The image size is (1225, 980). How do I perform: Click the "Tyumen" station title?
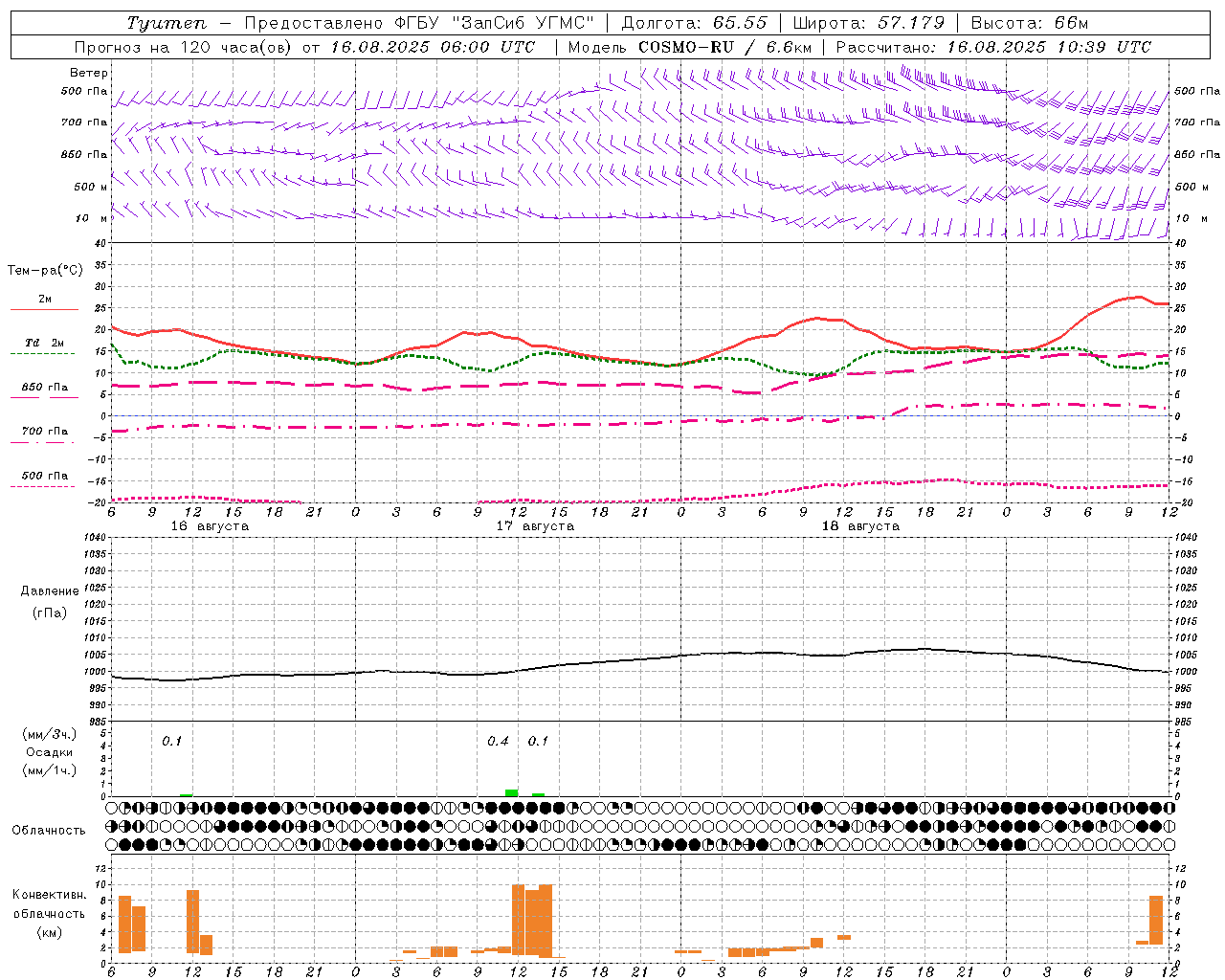pos(167,23)
